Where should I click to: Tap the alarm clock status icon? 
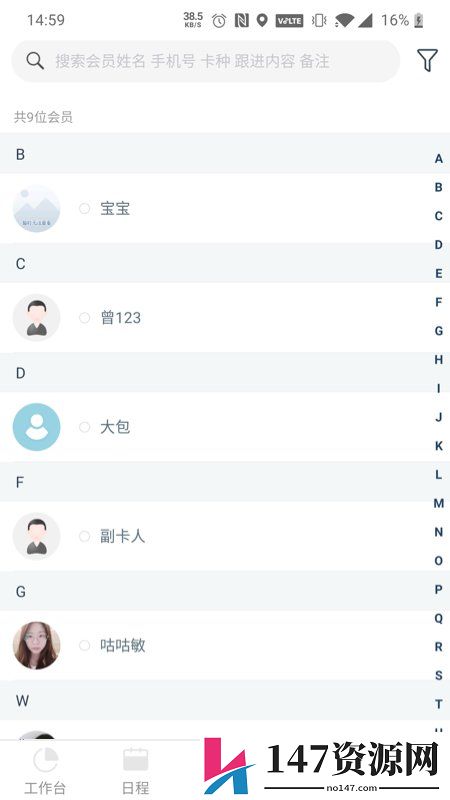coord(219,20)
